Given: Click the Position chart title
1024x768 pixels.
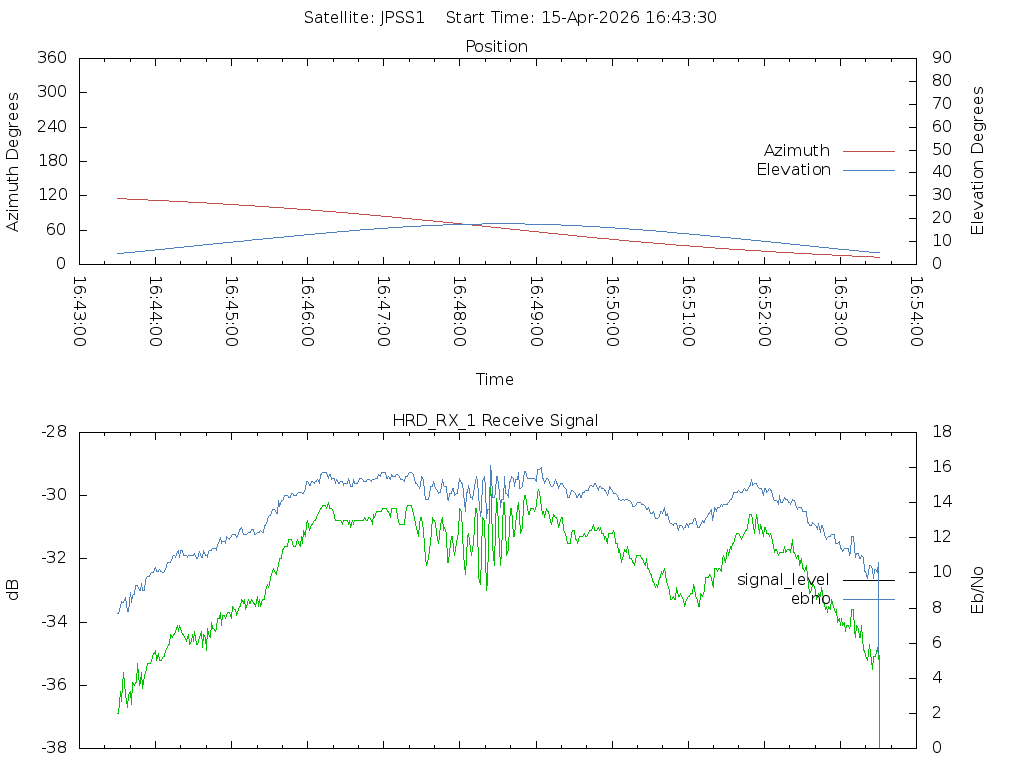Looking at the screenshot, I should pos(496,46).
